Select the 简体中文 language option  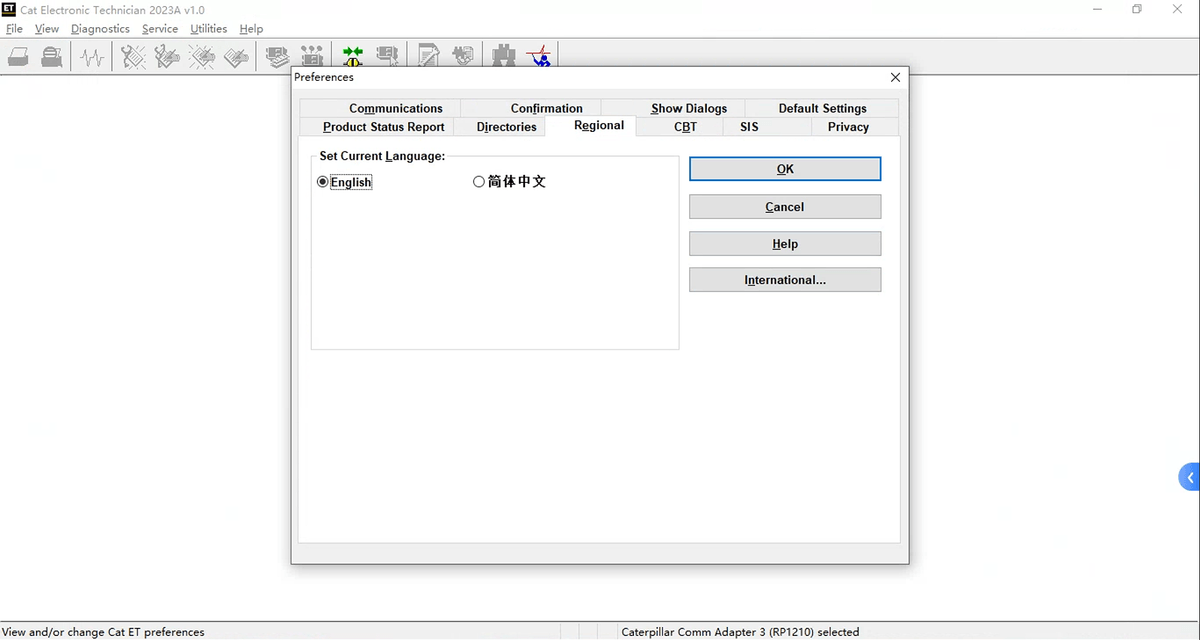pyautogui.click(x=479, y=182)
